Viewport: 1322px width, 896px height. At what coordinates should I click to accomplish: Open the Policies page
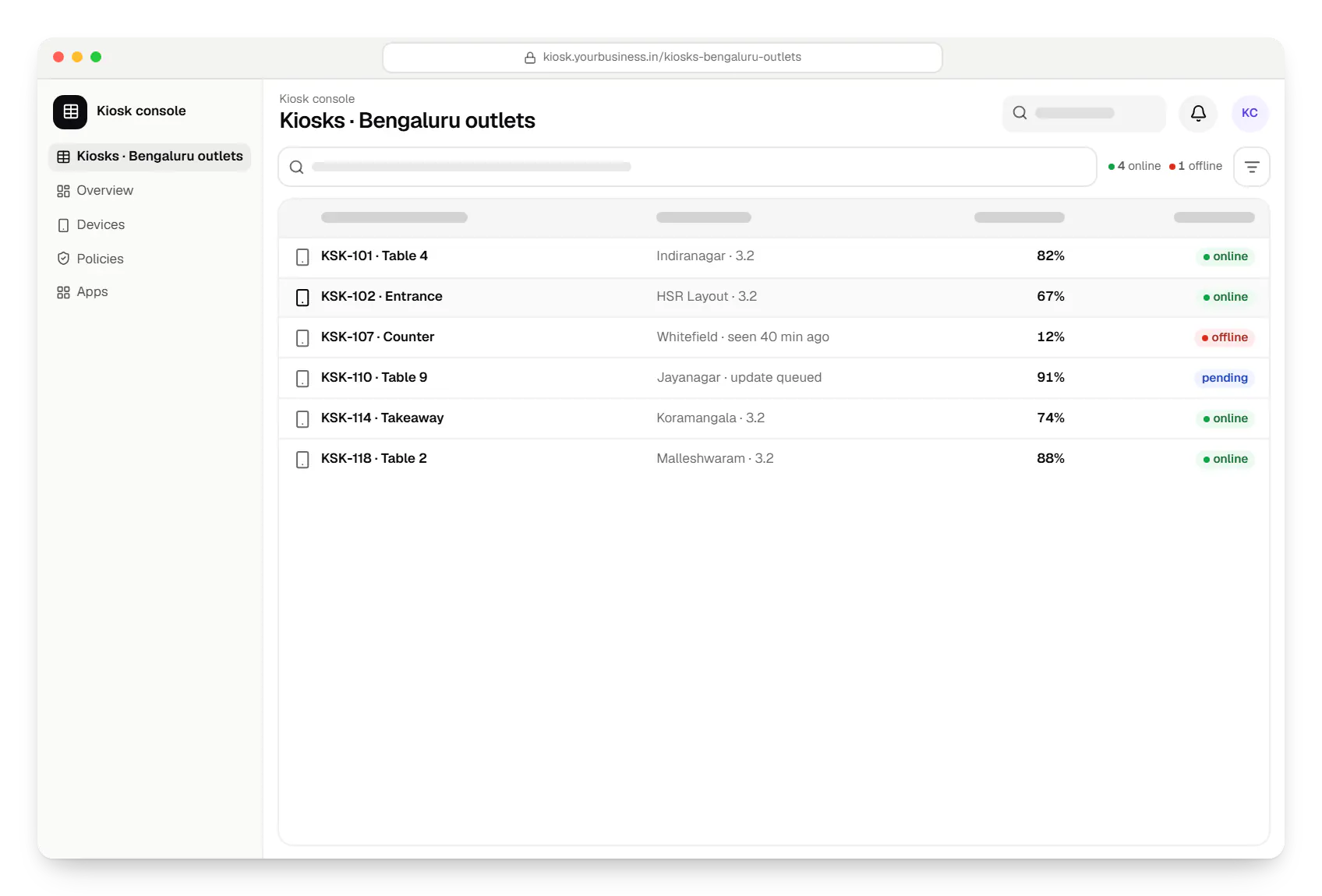[x=150, y=259]
